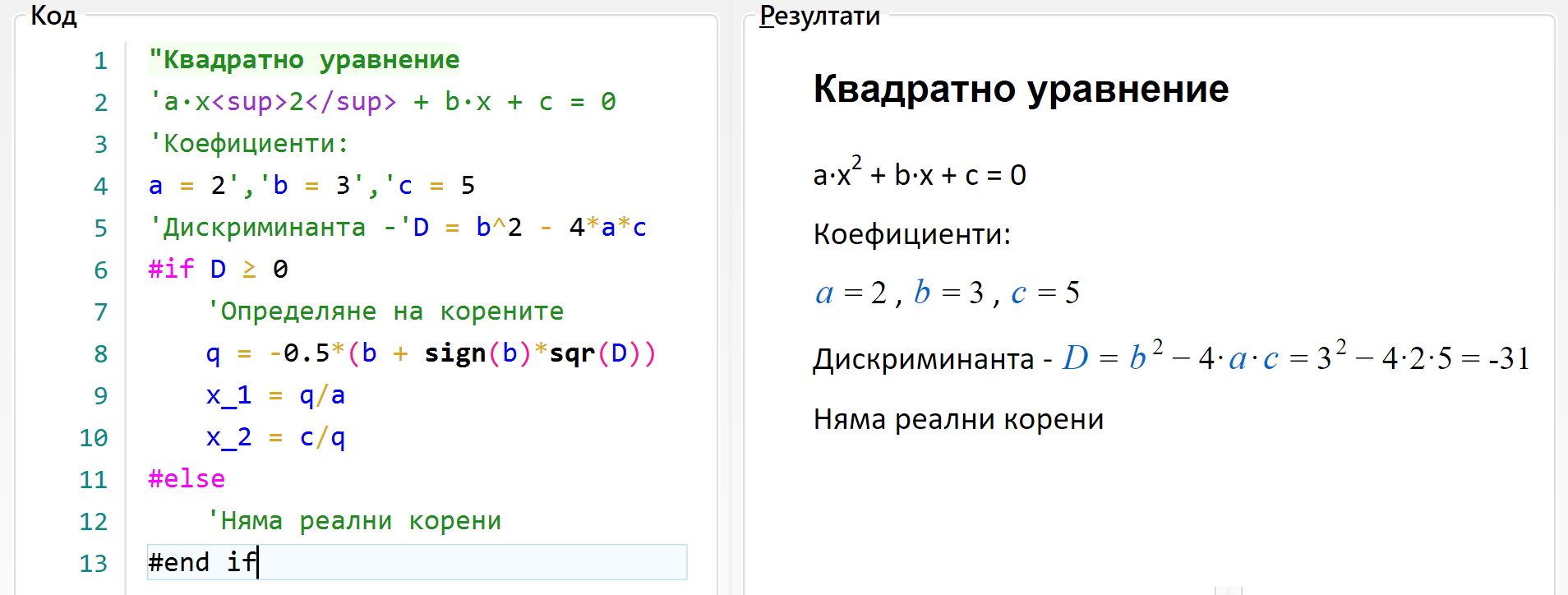Screen dimensions: 1568x595
Task: Click the discriminant formula code line
Action: click(x=398, y=228)
